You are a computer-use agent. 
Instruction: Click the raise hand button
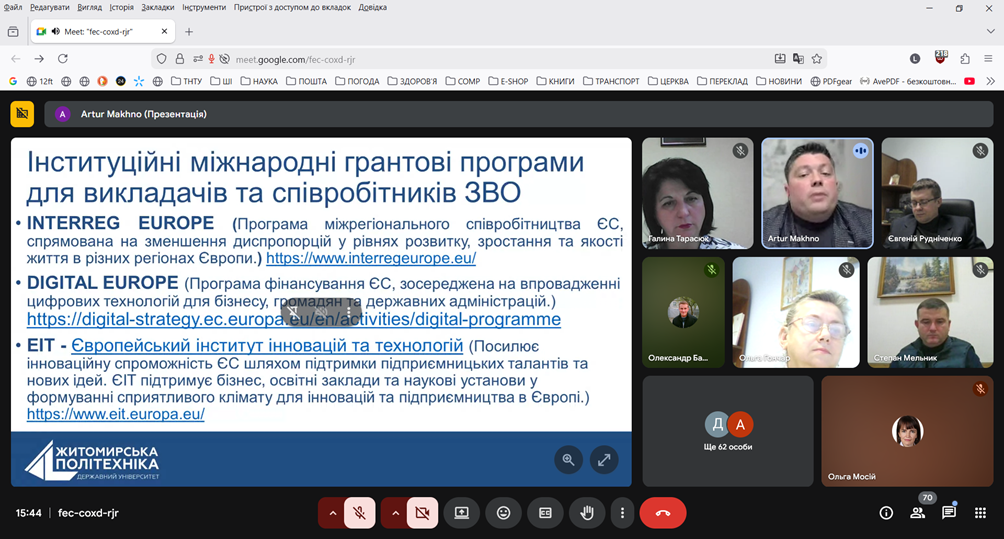[x=587, y=513]
